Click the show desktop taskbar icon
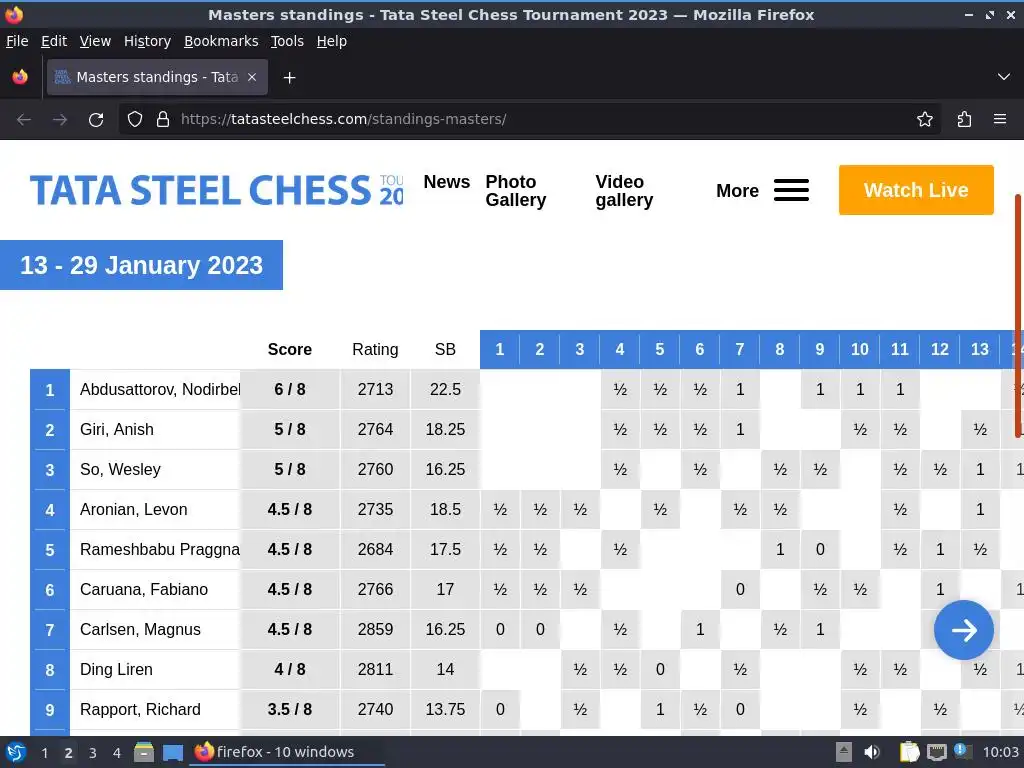 pos(173,752)
